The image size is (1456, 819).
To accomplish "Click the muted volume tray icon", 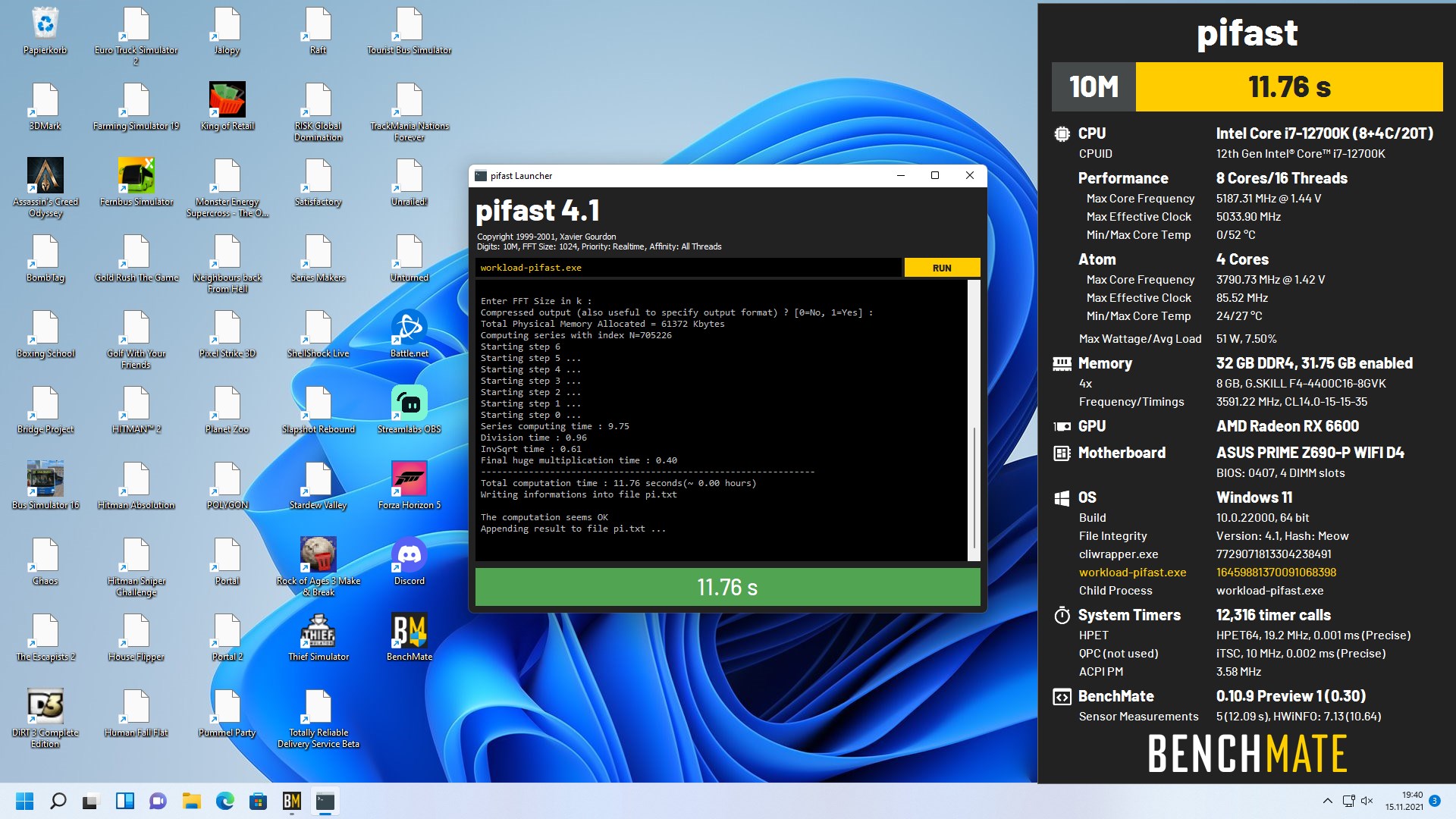I will 1367,801.
